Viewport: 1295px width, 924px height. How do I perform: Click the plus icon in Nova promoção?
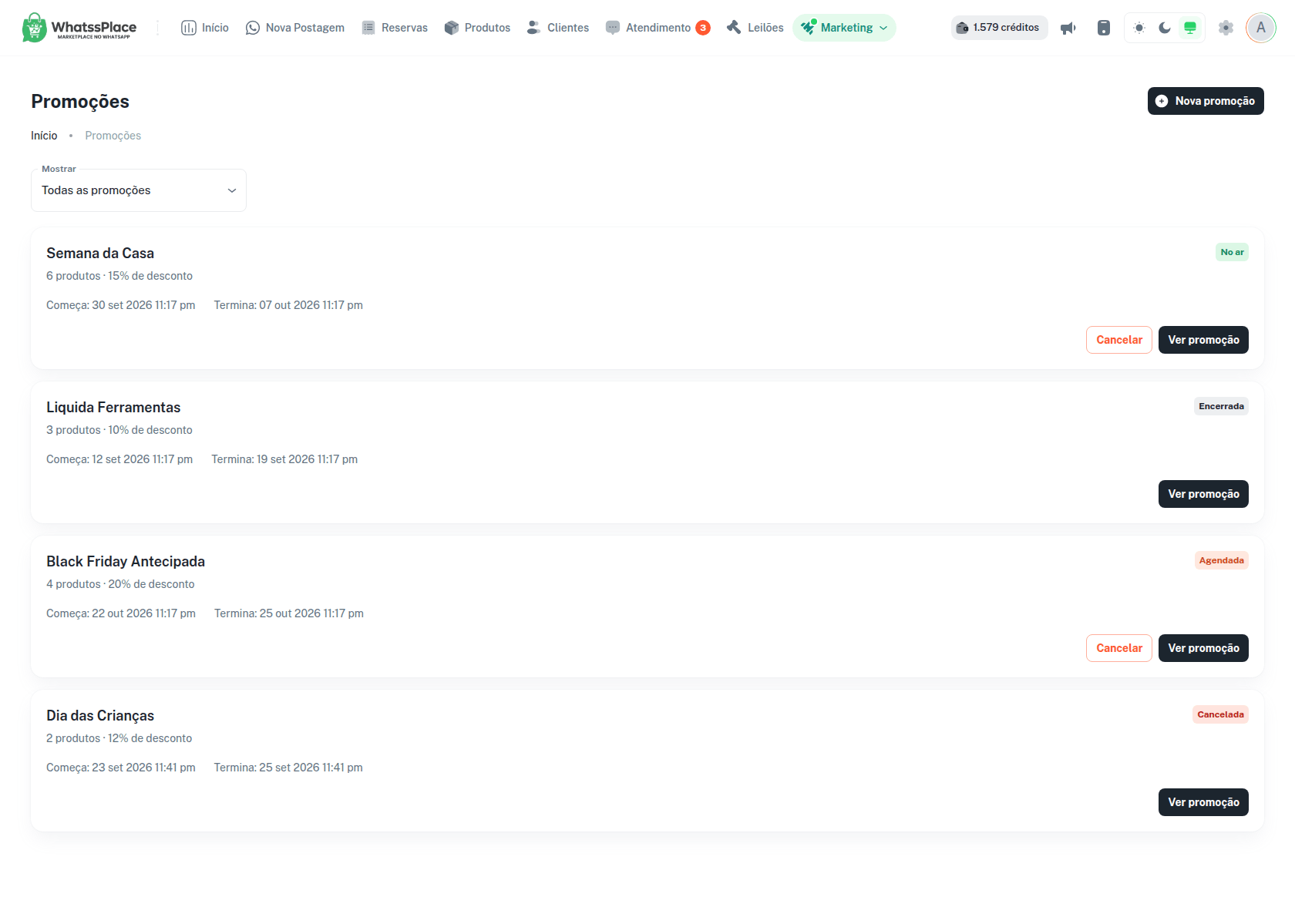pos(1162,101)
